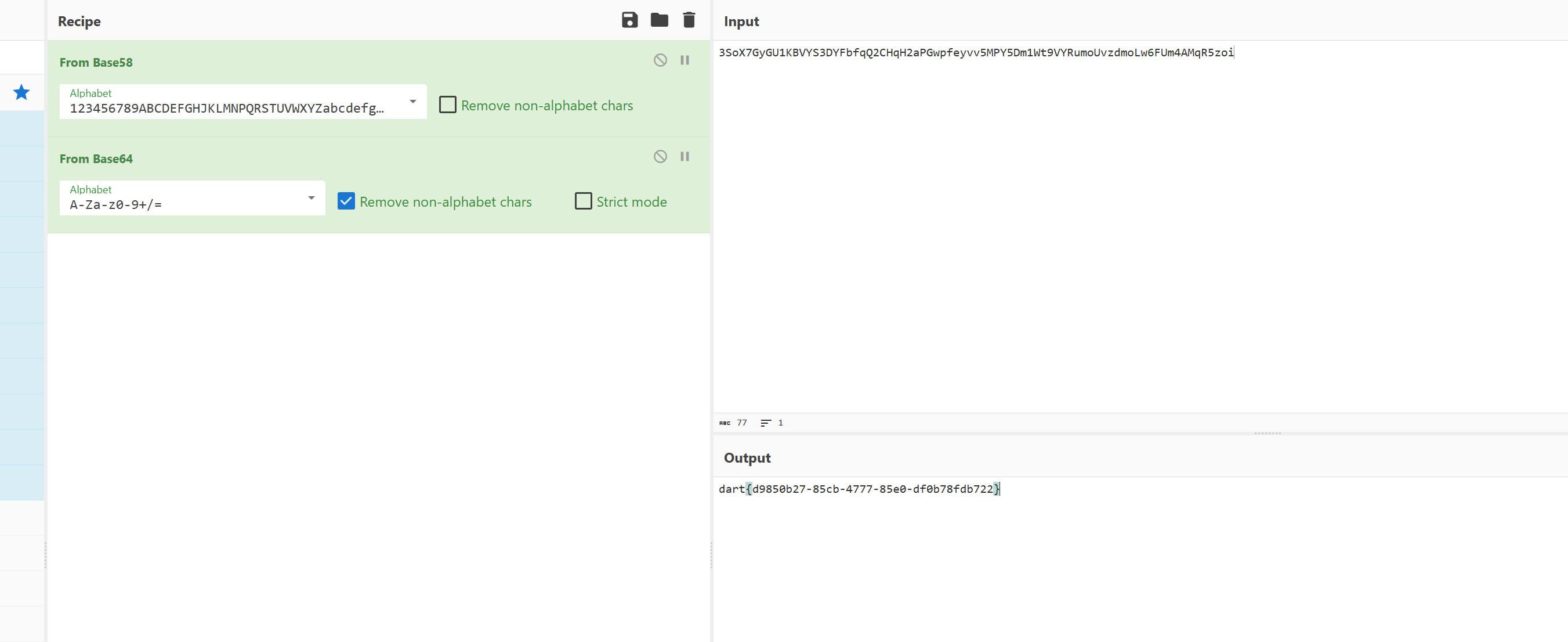Image resolution: width=1568 pixels, height=642 pixels.
Task: Pause at From Base64 breakpoint icon
Action: click(684, 157)
